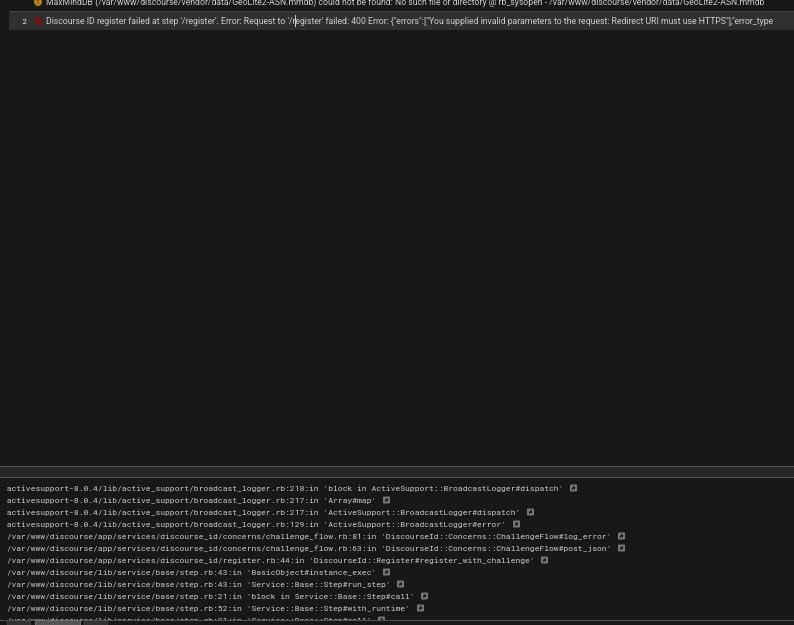Viewport: 794px width, 625px height.
Task: Open source link for the 'Array#map' backtrace line
Action: [x=386, y=500]
